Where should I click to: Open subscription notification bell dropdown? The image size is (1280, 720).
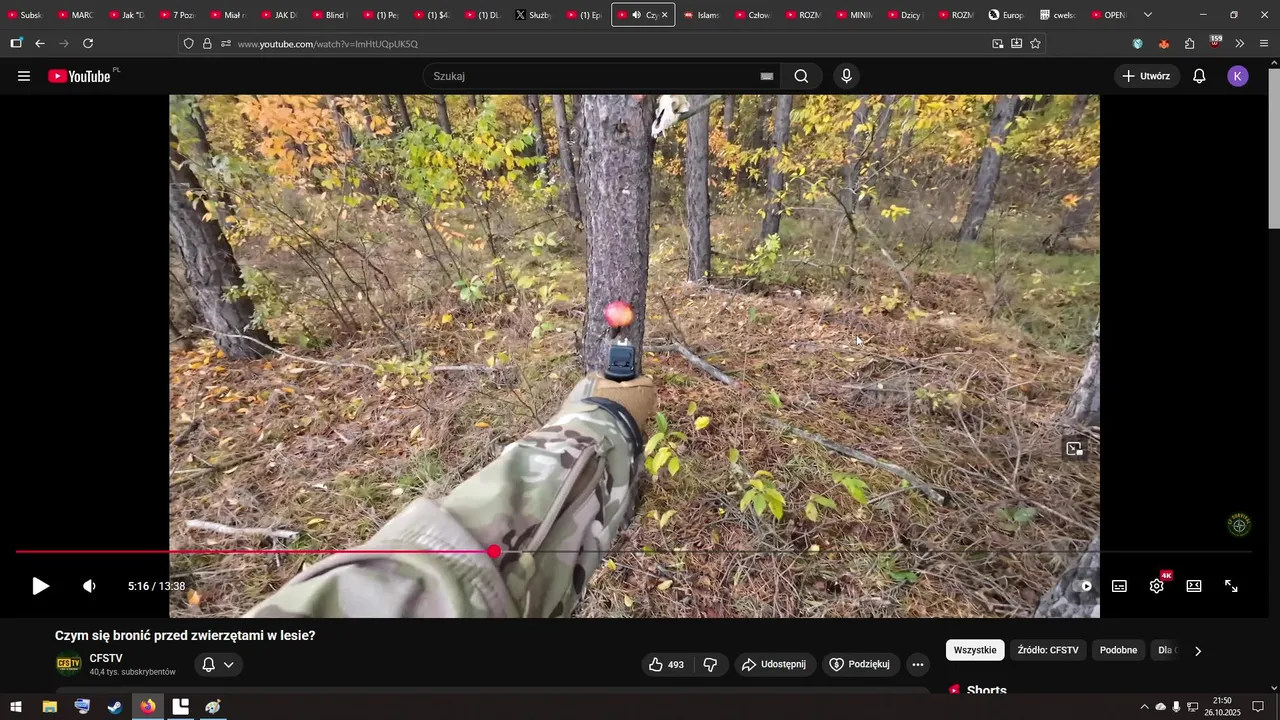click(x=218, y=664)
